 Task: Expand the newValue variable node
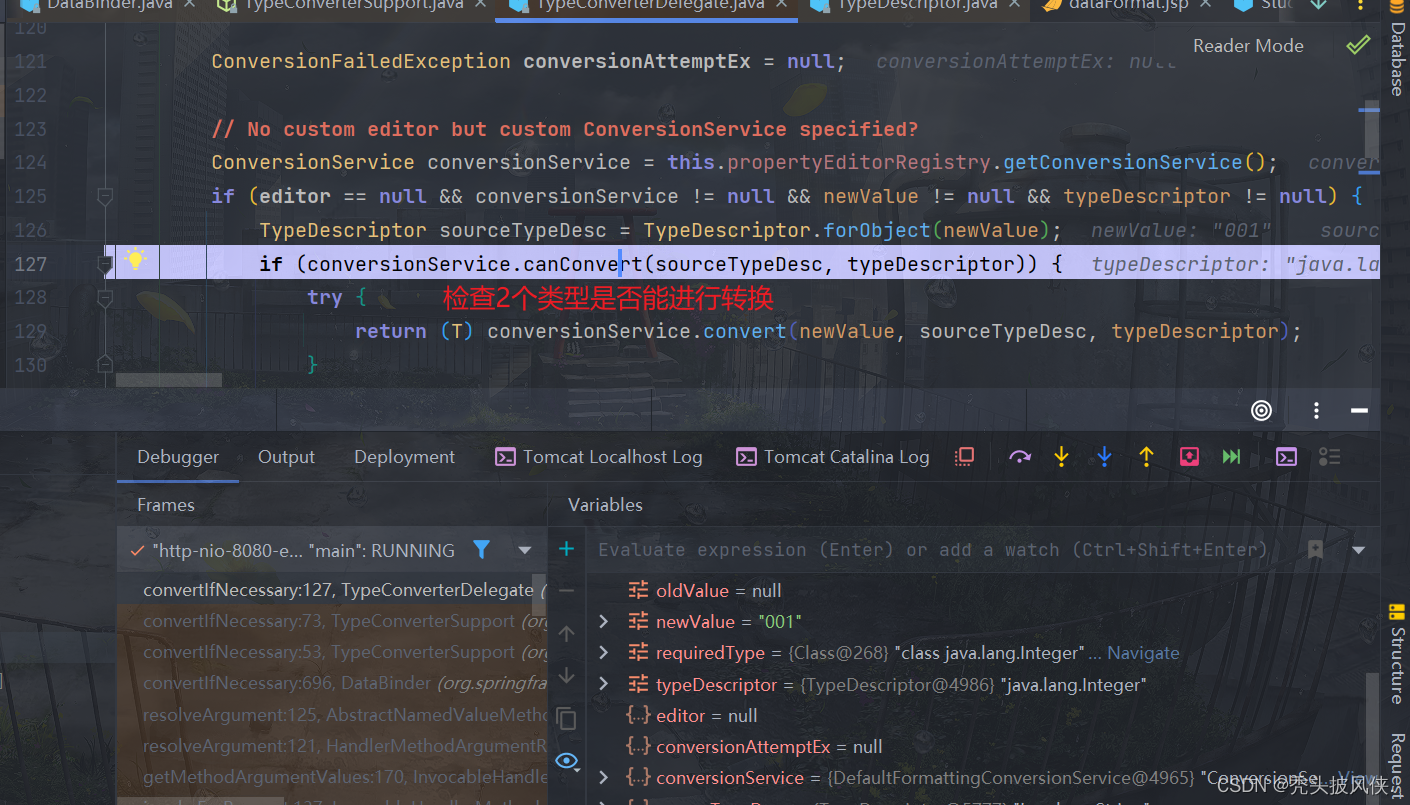(603, 622)
